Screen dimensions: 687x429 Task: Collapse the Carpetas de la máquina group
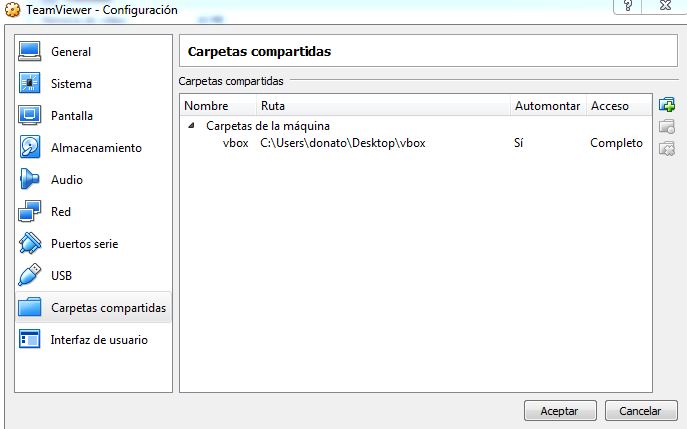191,126
